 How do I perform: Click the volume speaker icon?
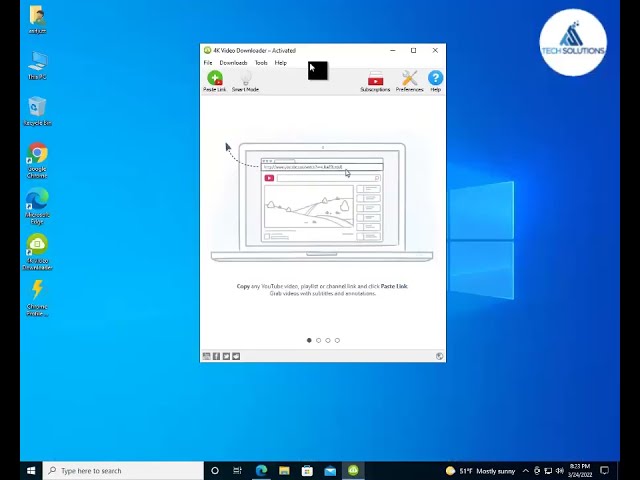[x=560, y=471]
